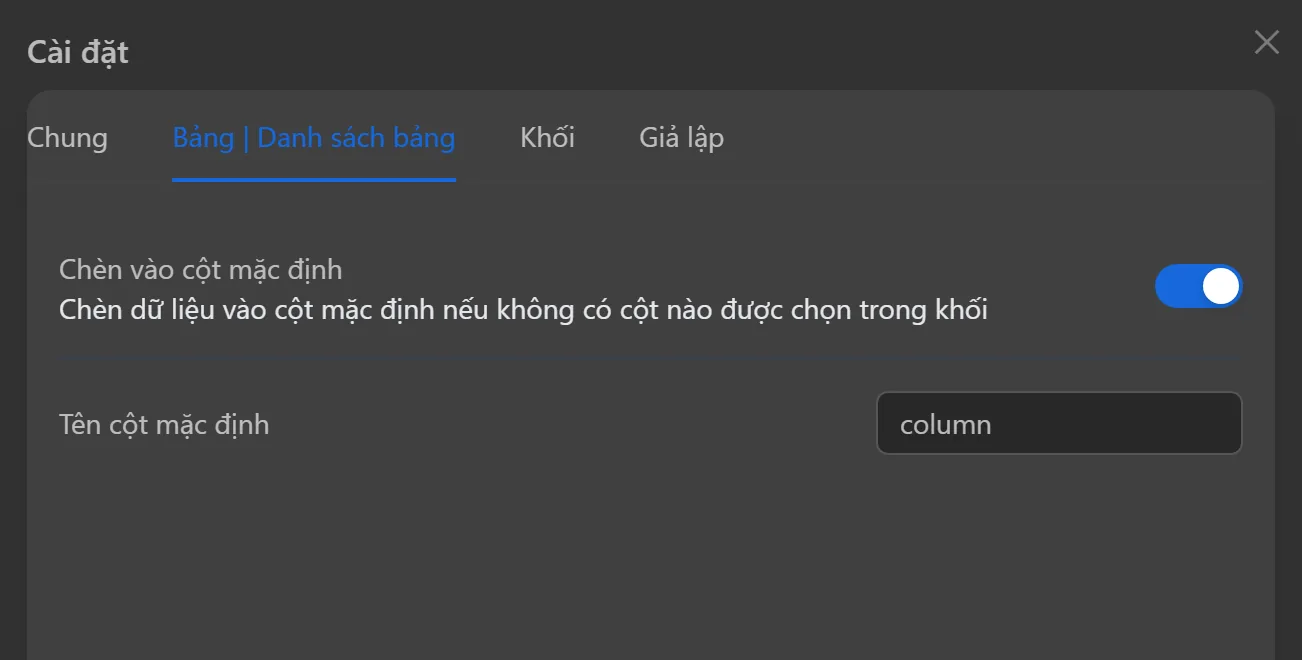Viewport: 1302px width, 660px height.
Task: Click the blue underline below the active tab
Action: coord(313,180)
